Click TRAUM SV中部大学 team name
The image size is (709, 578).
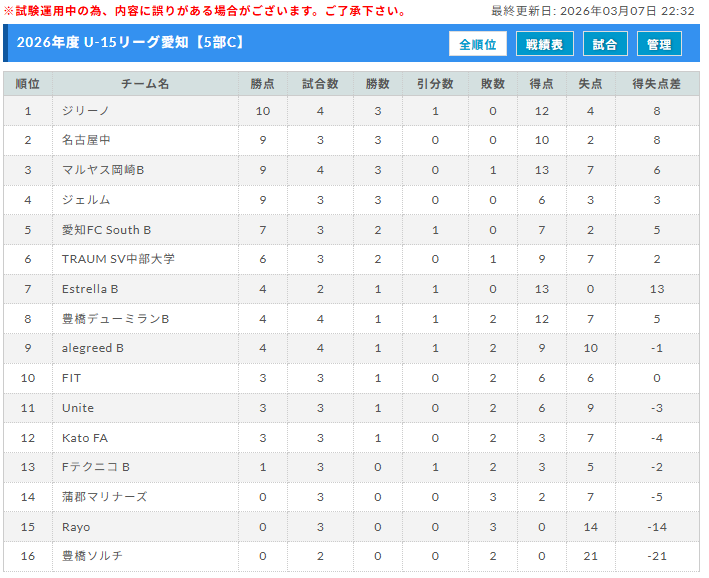[x=118, y=259]
